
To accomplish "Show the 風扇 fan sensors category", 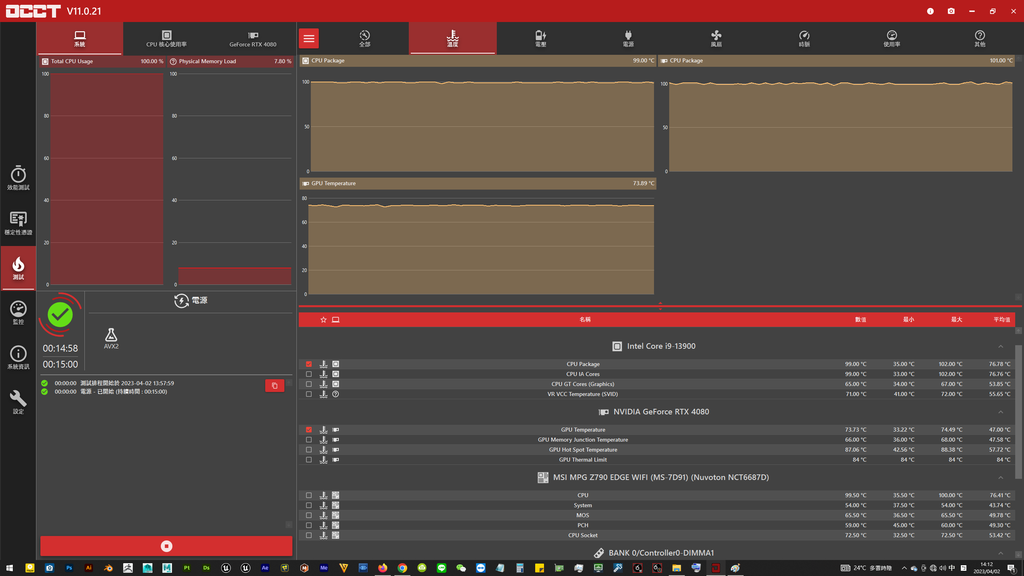I will tap(716, 38).
